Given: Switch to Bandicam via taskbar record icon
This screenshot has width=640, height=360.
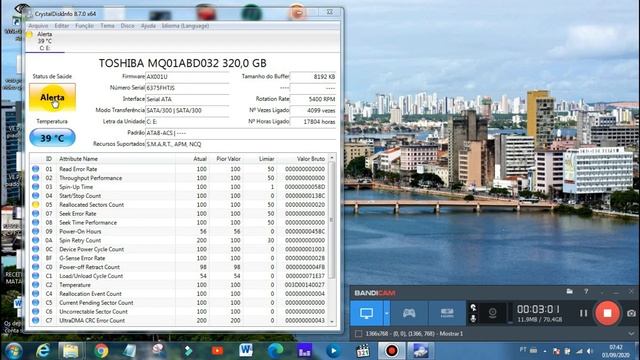Looking at the screenshot, I should 391,351.
